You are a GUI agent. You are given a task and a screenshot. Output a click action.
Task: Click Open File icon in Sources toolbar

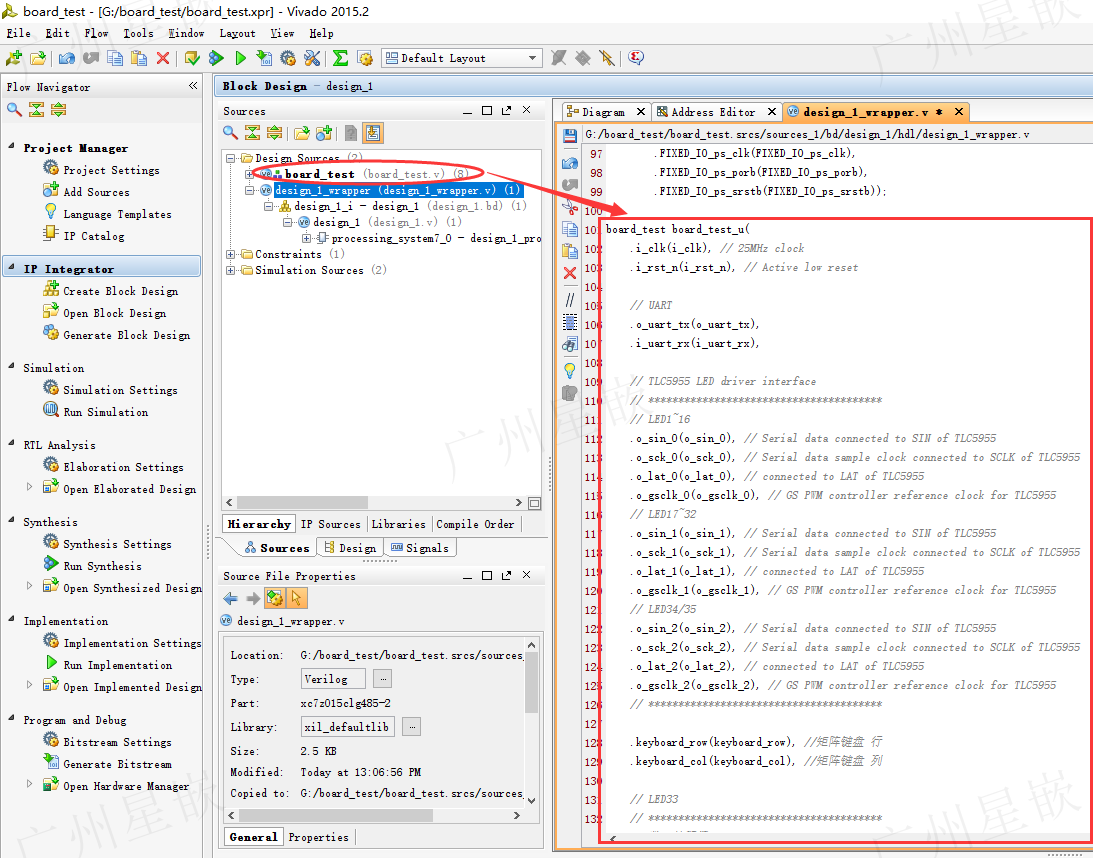(302, 132)
